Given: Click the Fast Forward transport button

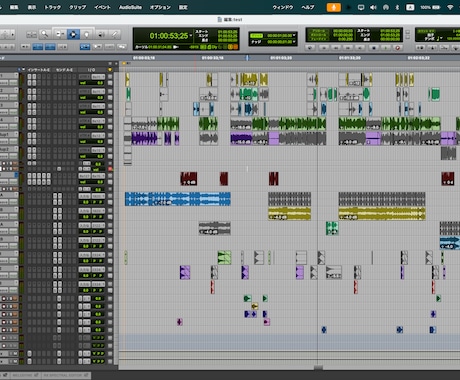Looking at the screenshot, I should tap(348, 48).
